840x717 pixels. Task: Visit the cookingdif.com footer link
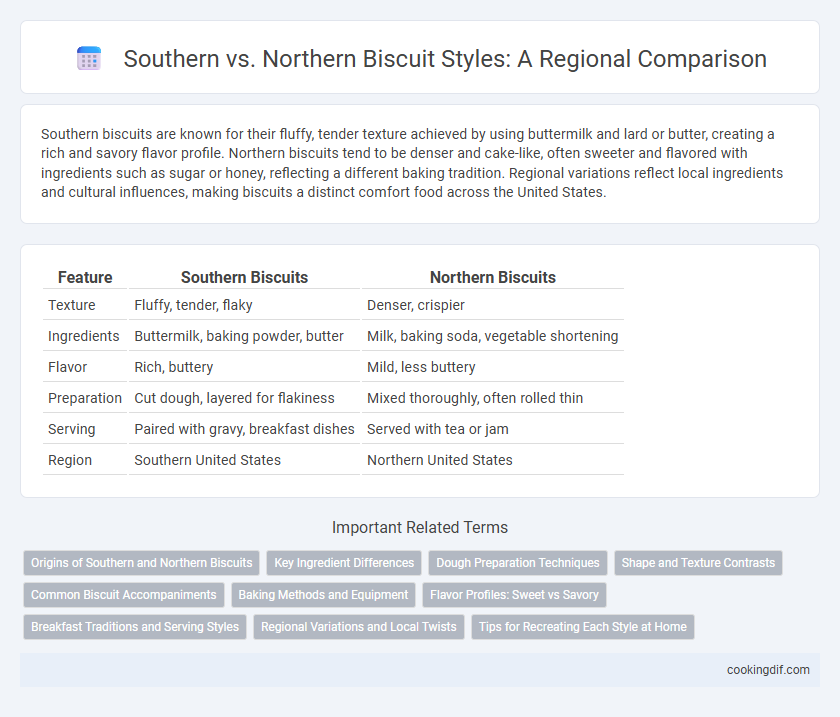click(768, 670)
